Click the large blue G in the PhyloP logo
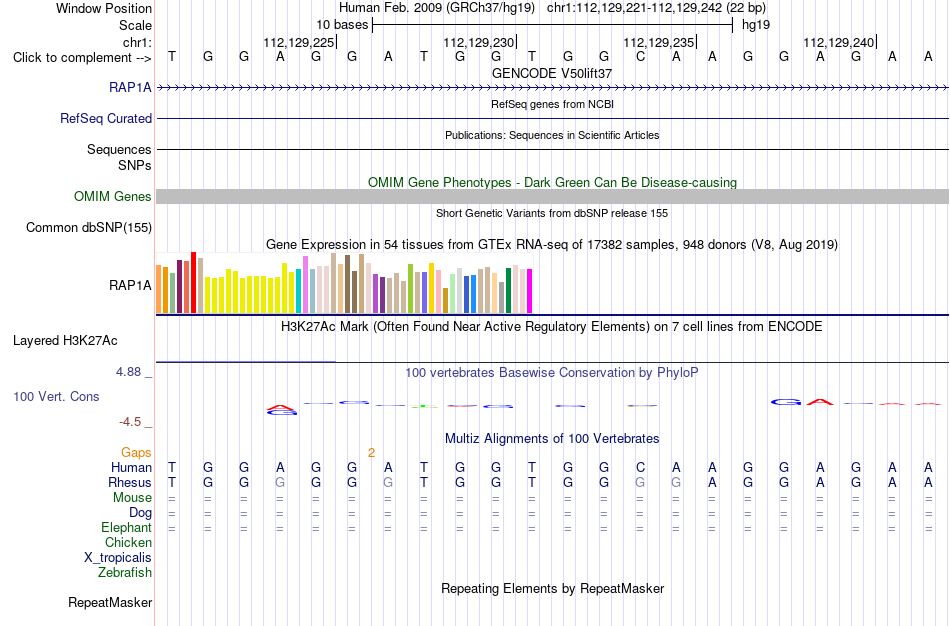Image resolution: width=950 pixels, height=626 pixels. click(x=786, y=402)
